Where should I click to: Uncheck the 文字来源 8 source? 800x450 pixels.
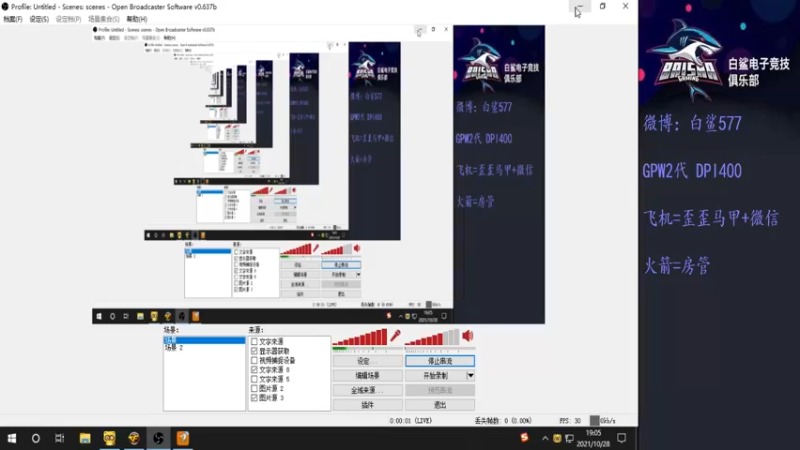(x=254, y=369)
